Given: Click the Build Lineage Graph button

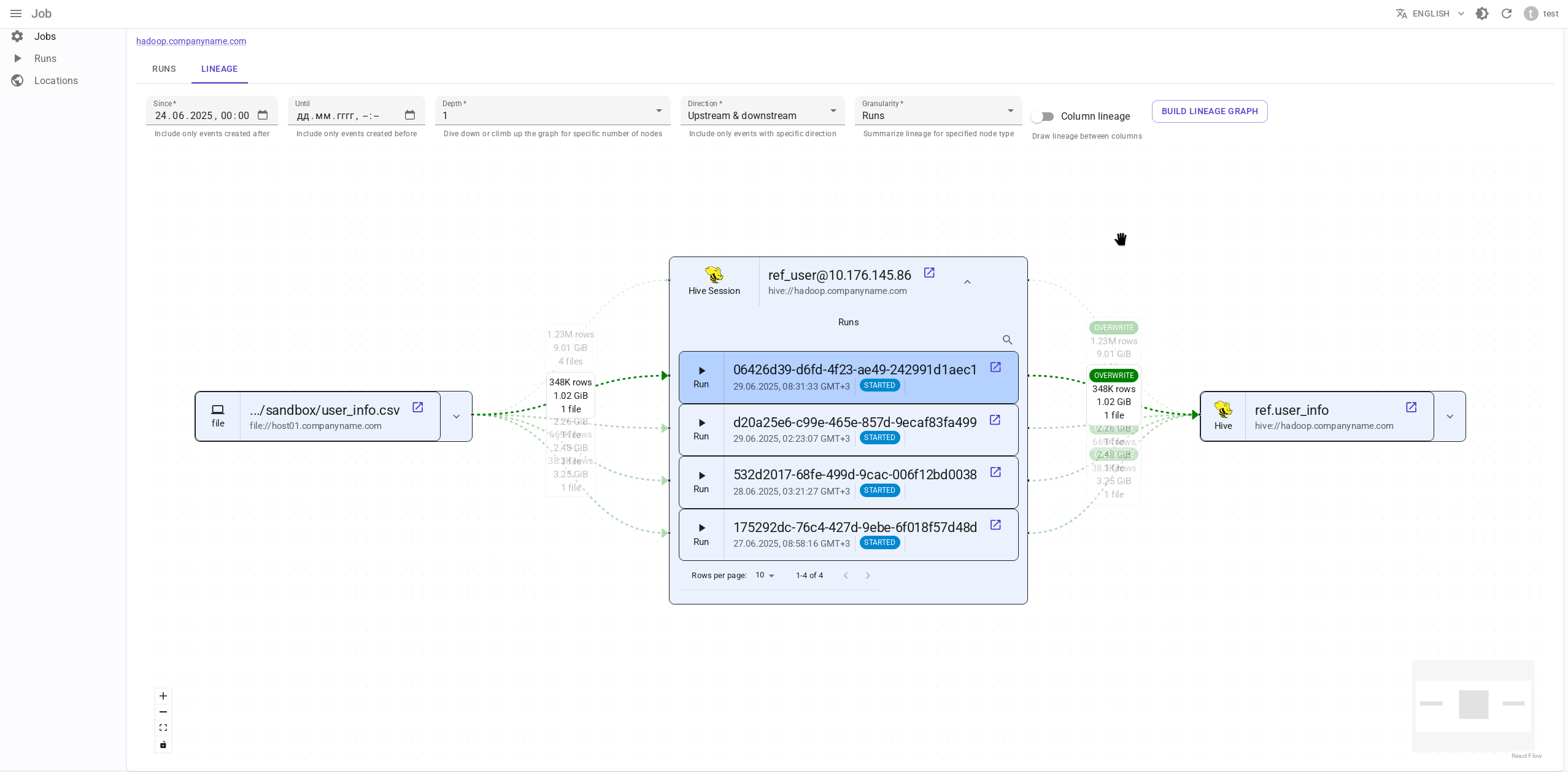Looking at the screenshot, I should pos(1209,111).
